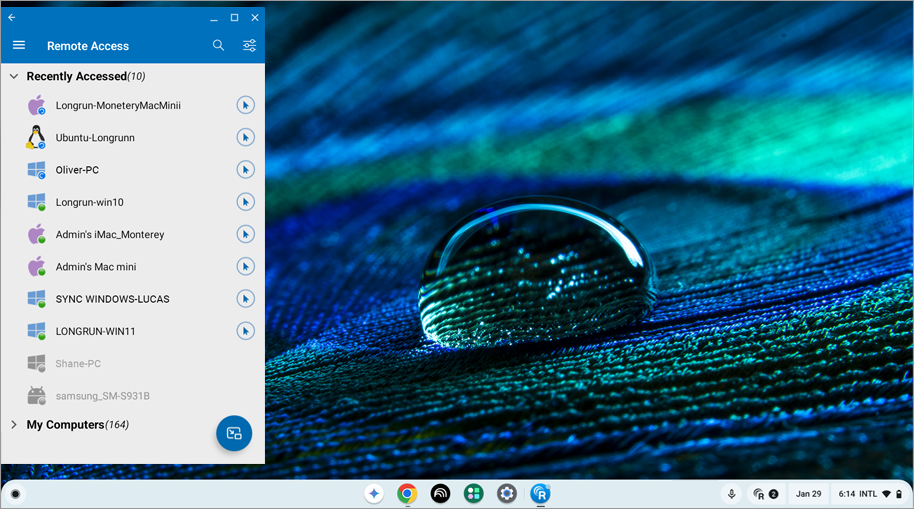Launch Google Chrome from the shelf
The width and height of the screenshot is (914, 509).
pos(407,494)
